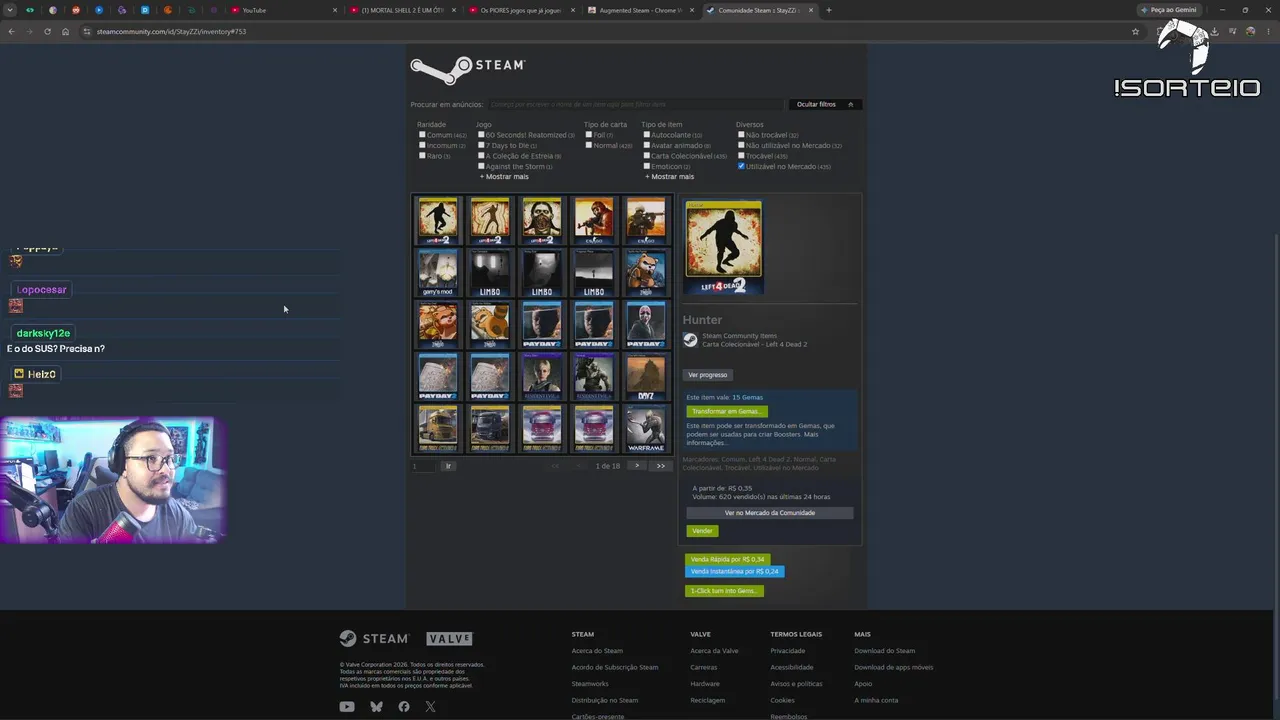Screen dimensions: 1280x720
Task: Enable the 7 Days to Die filter
Action: coord(481,145)
